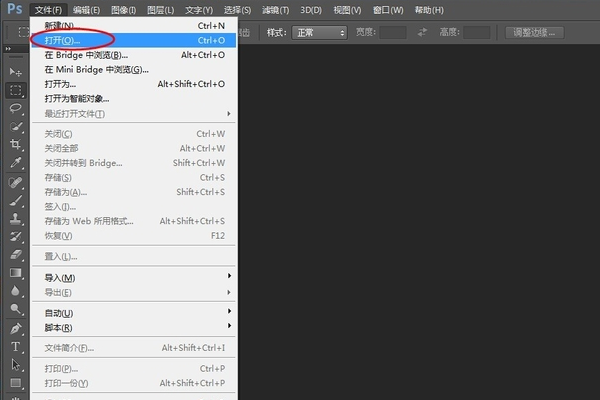Choose 在 Mini Bridge 中浏览(G)... entry
Image resolution: width=600 pixels, height=400 pixels.
tap(134, 69)
